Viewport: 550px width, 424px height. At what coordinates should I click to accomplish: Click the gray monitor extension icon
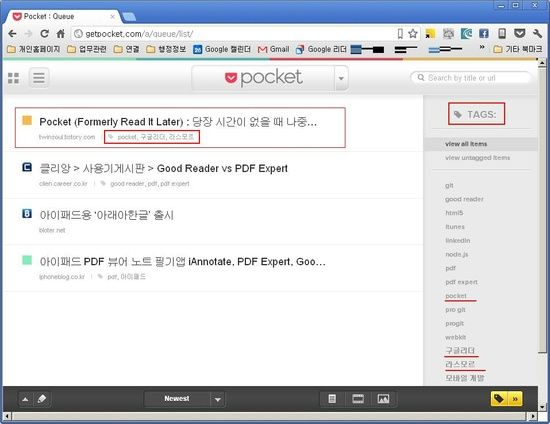click(x=448, y=34)
